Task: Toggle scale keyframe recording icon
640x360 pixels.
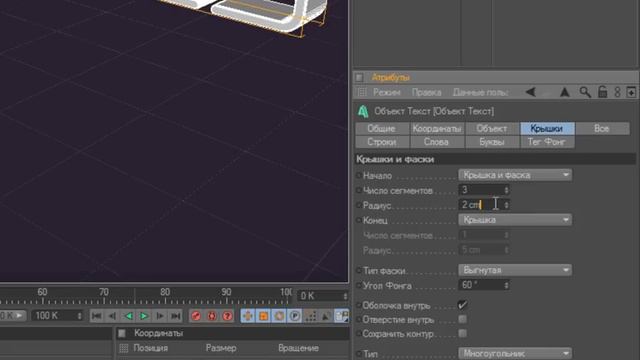Action: (x=263, y=316)
